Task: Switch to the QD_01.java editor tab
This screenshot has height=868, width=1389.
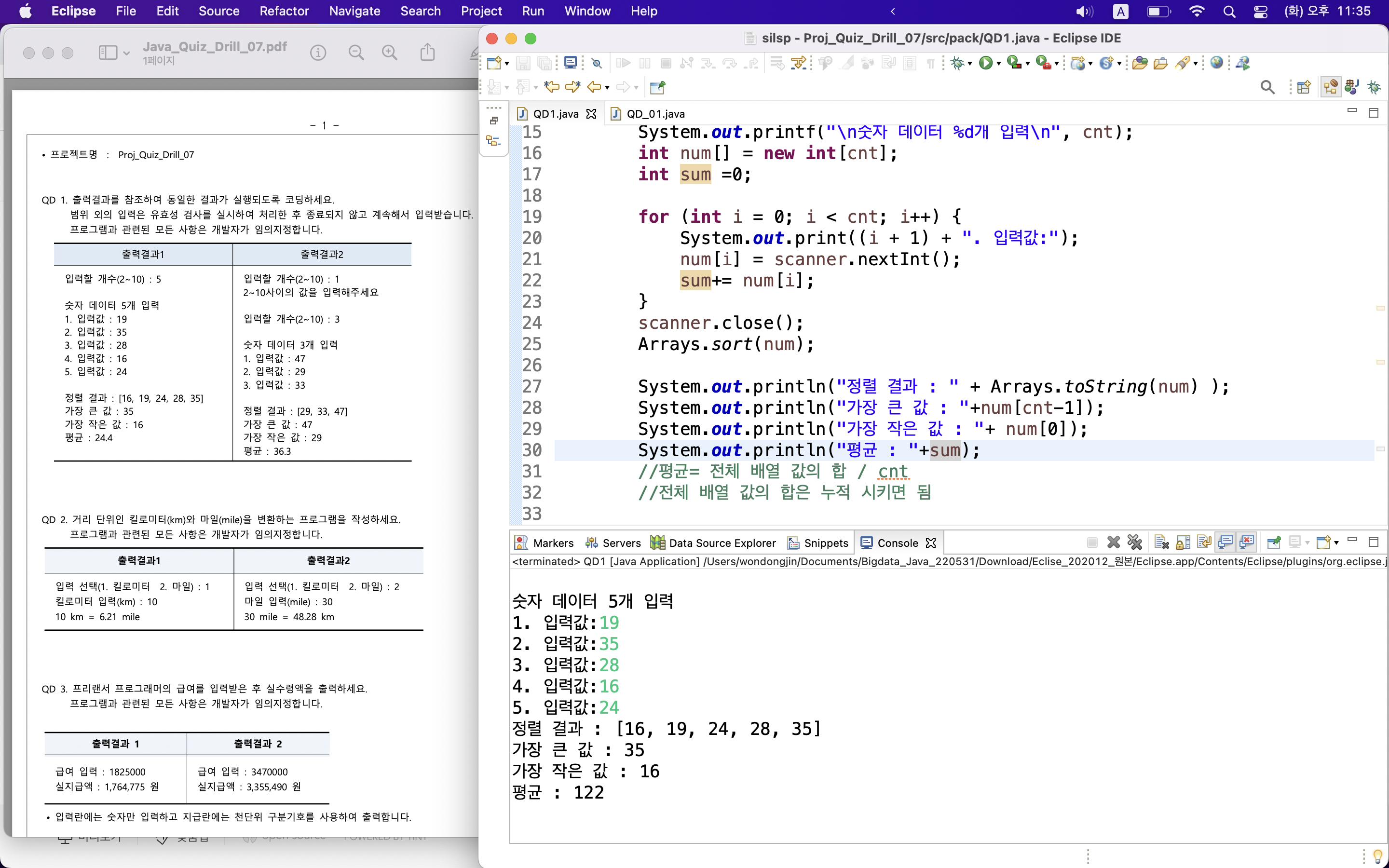Action: (655, 114)
